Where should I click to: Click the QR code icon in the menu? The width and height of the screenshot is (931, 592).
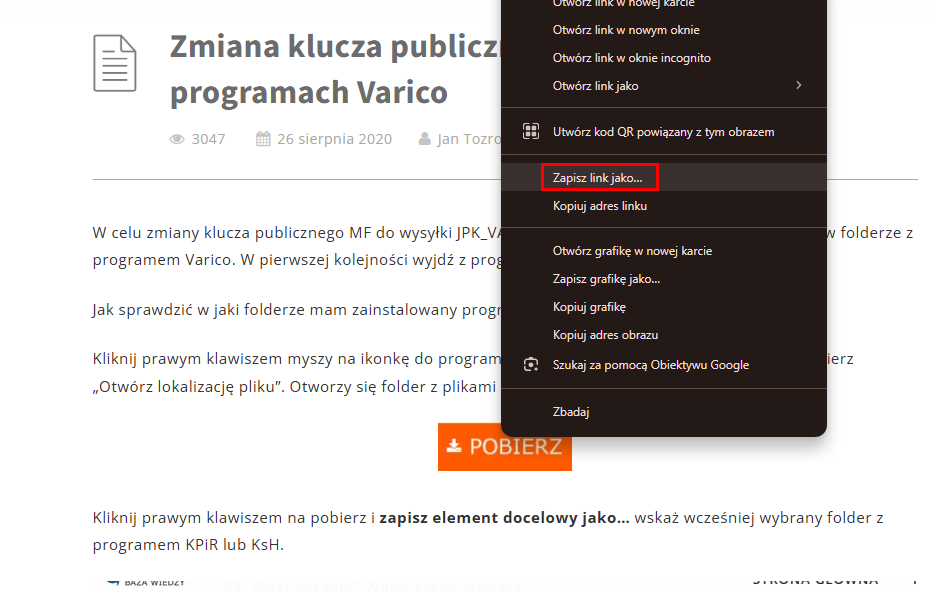click(x=531, y=131)
